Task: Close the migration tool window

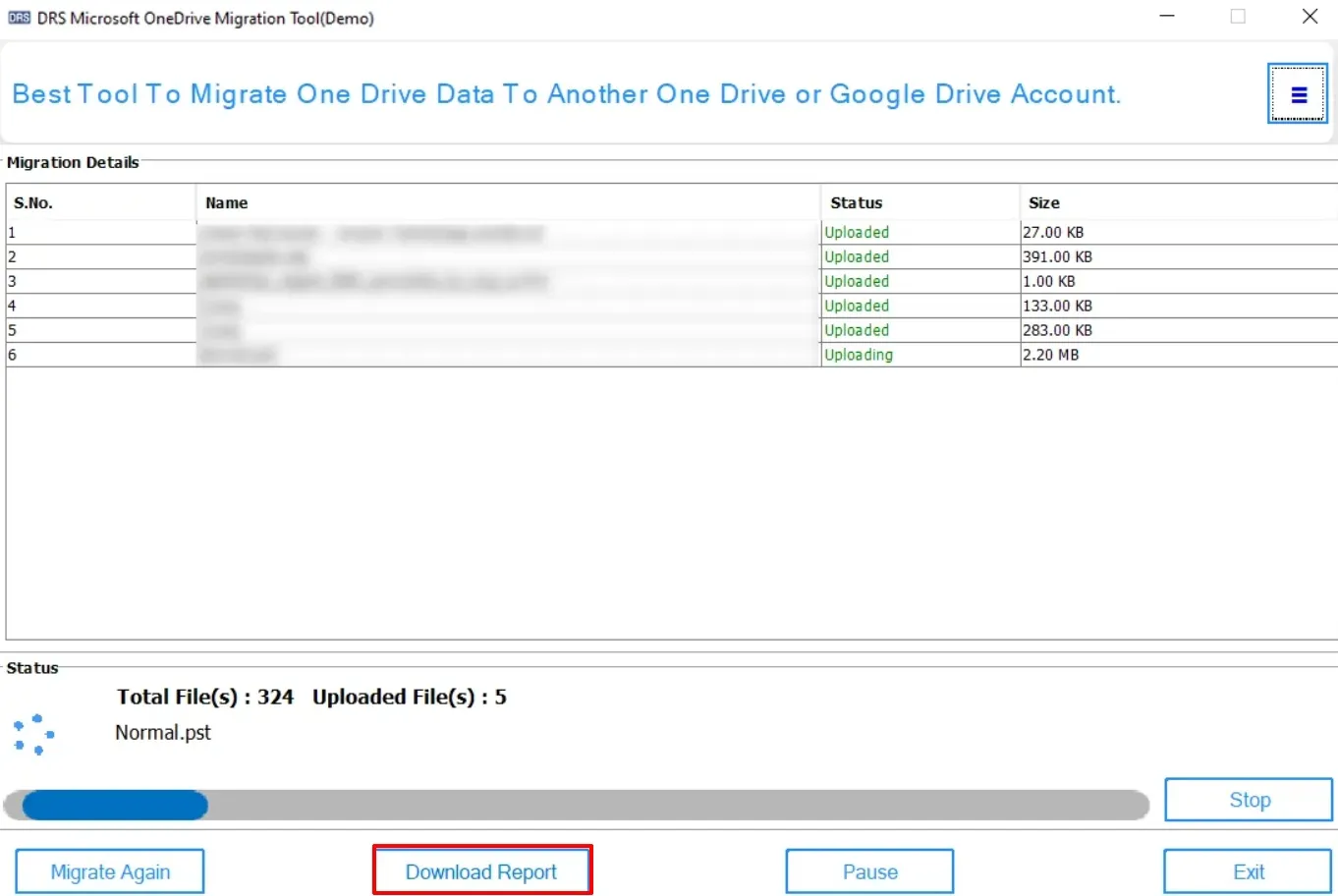Action: click(x=1310, y=17)
